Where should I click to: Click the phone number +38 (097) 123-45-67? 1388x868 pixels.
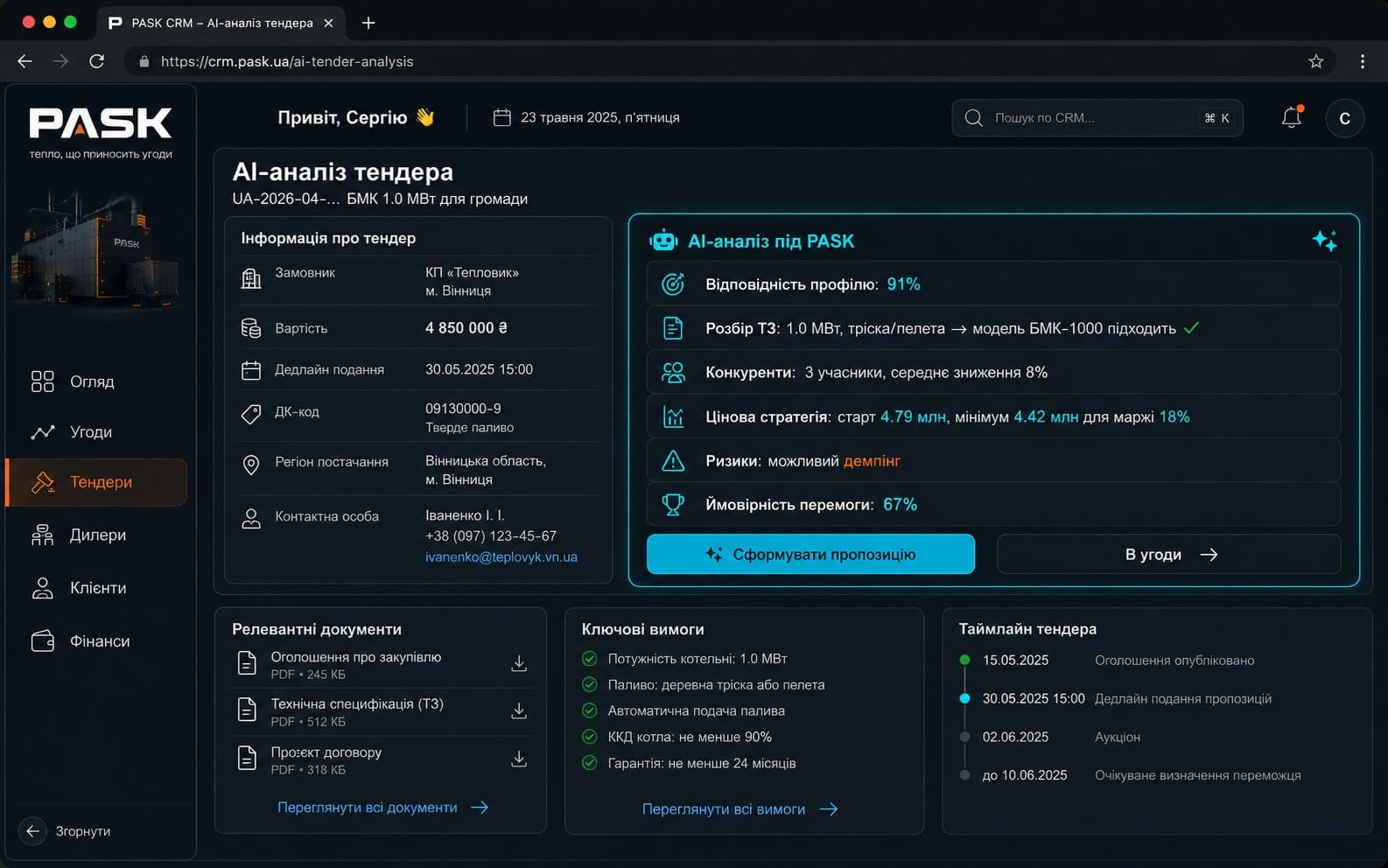pyautogui.click(x=491, y=536)
